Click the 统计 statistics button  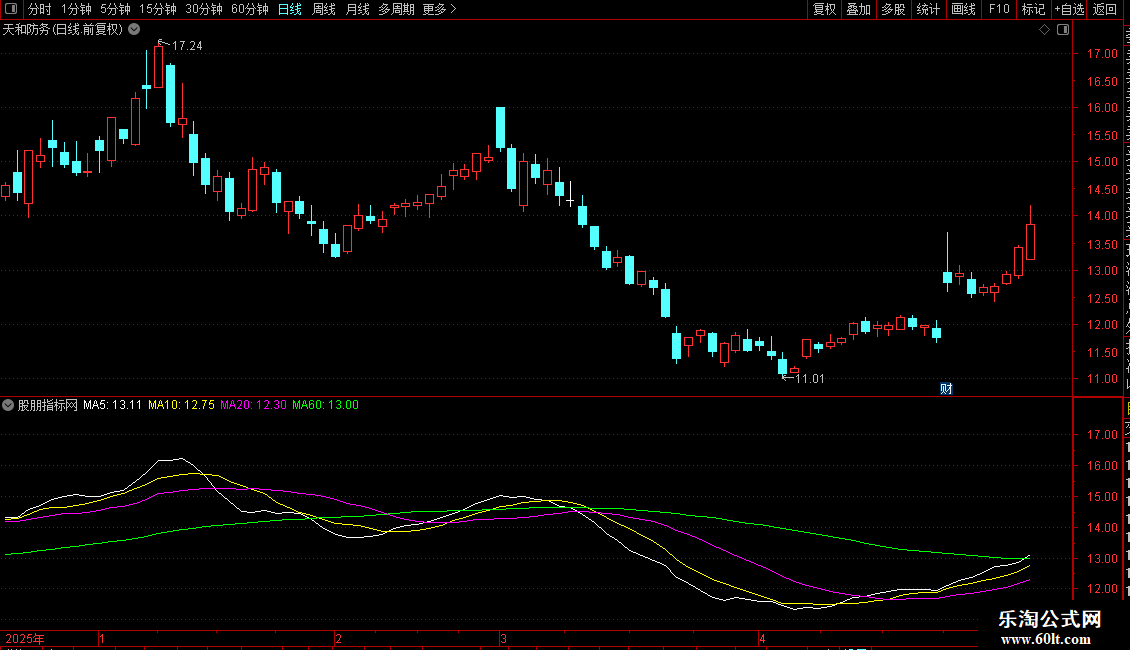point(927,9)
